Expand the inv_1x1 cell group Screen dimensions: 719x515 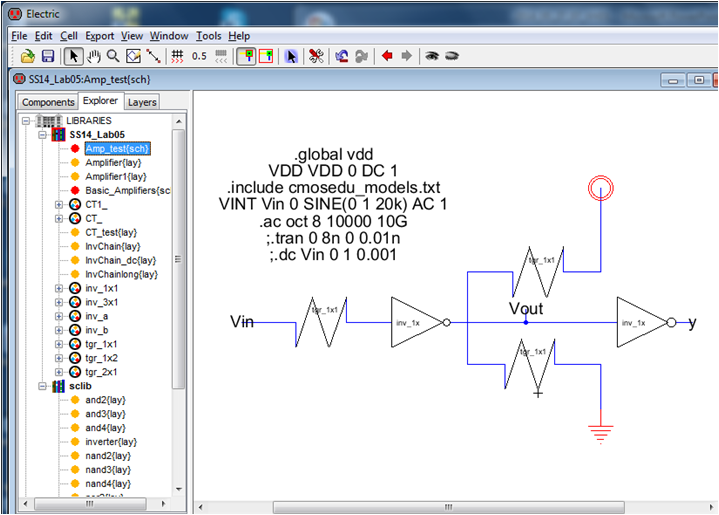[x=59, y=288]
